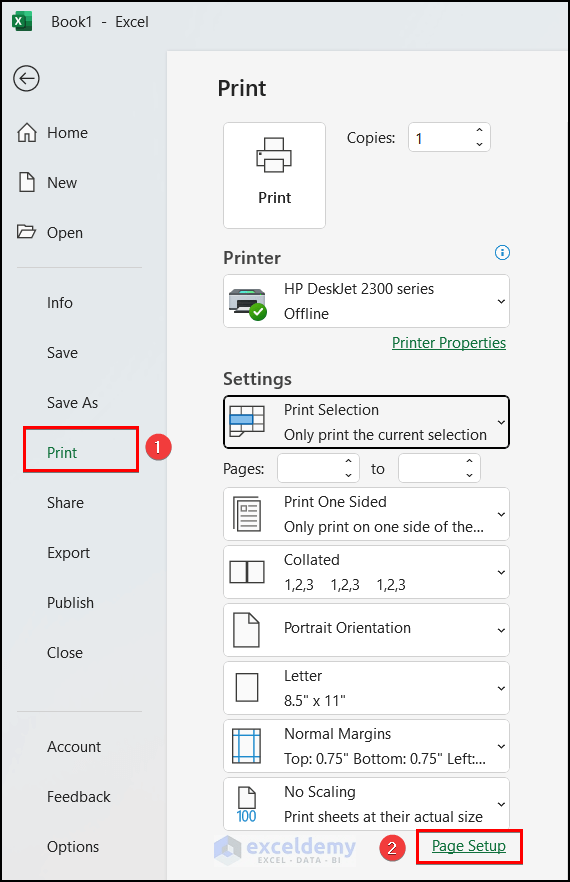Screen dimensions: 570x882
Task: Click the Home house icon
Action: pos(26,133)
